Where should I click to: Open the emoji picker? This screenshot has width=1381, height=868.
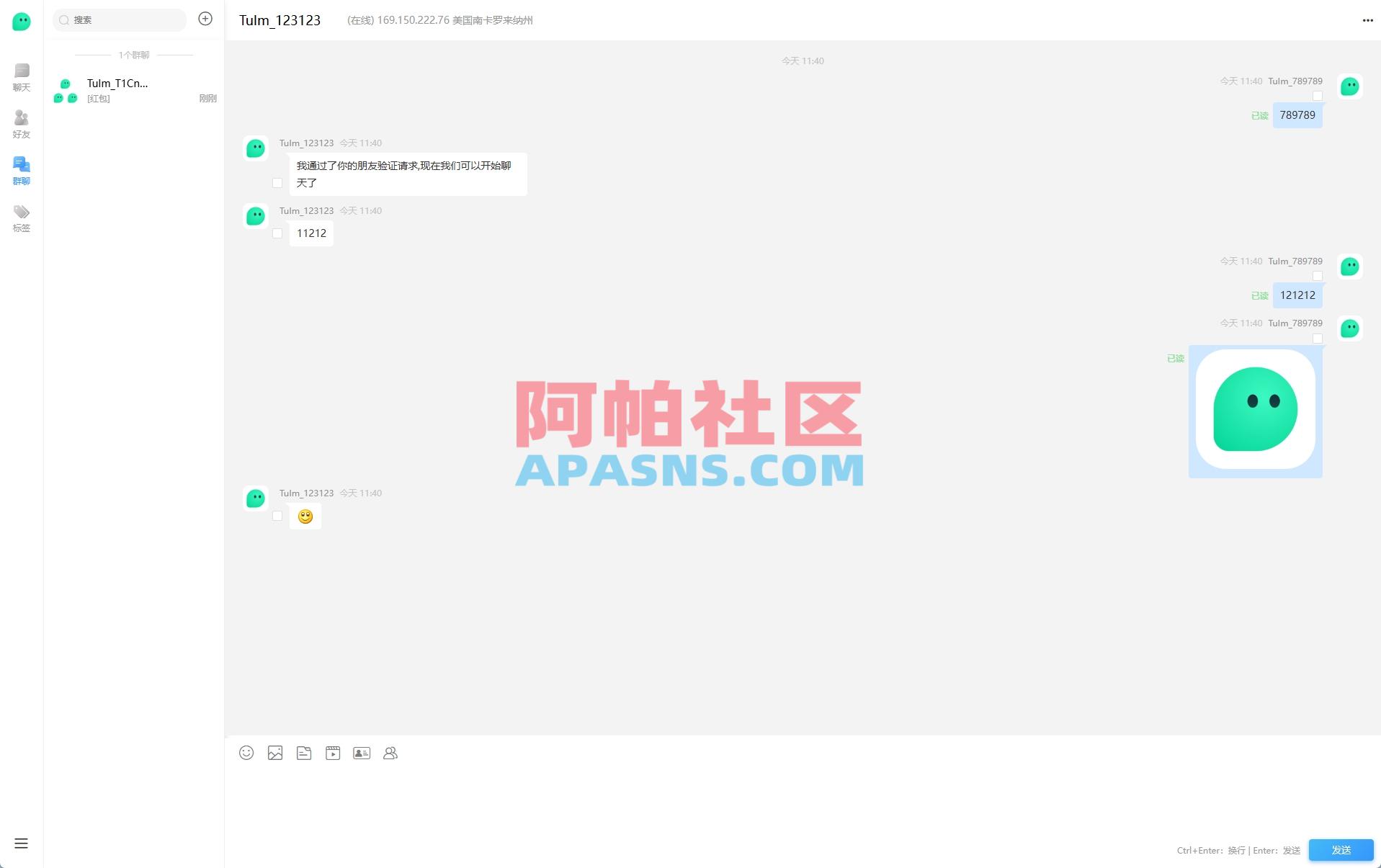(x=246, y=753)
